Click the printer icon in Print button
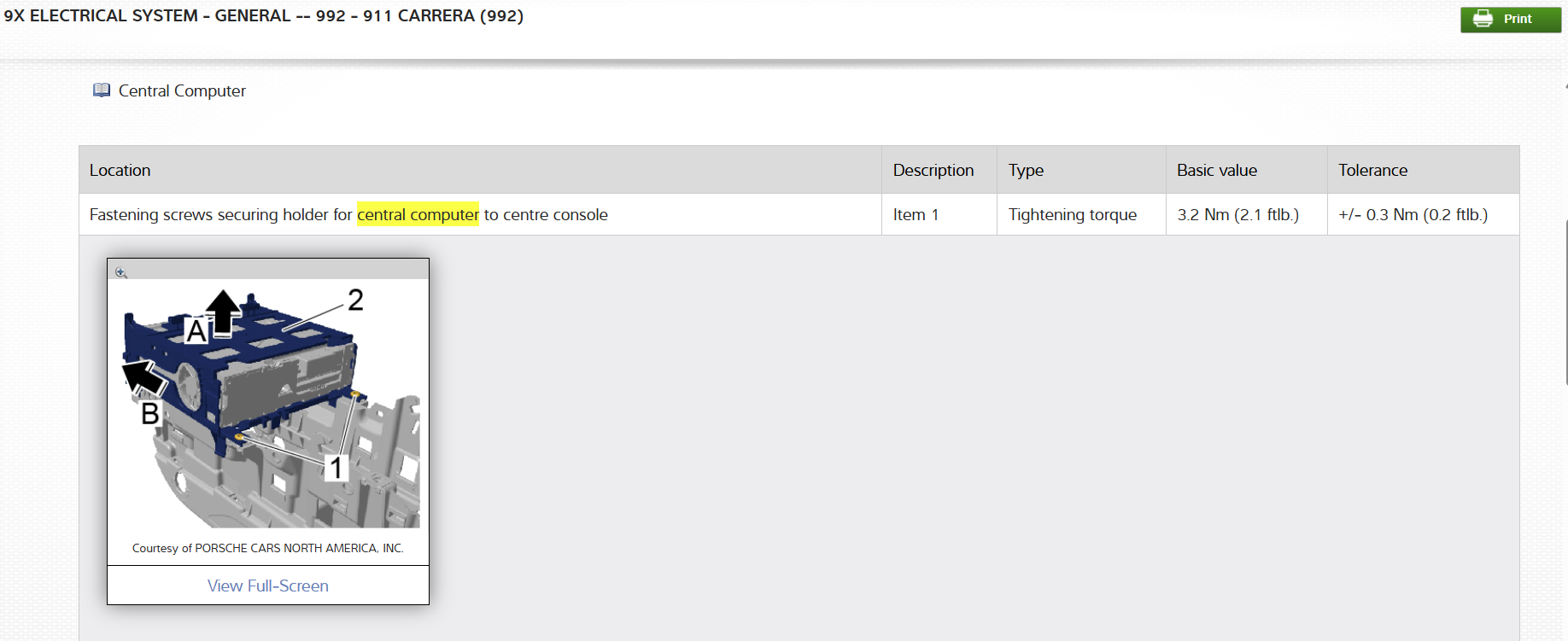 pyautogui.click(x=1483, y=19)
